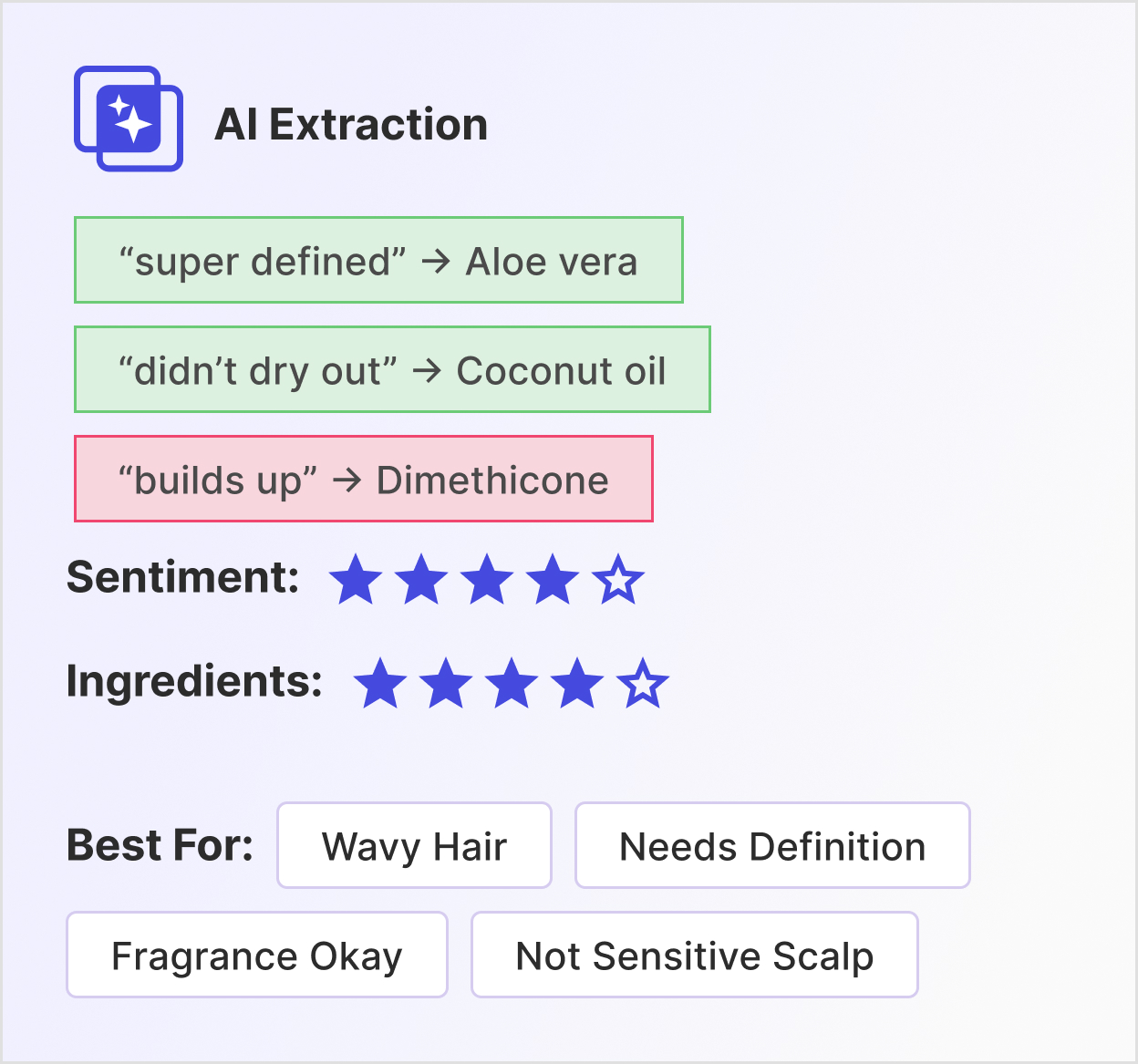This screenshot has width=1138, height=1064.
Task: Open the "didn't dry out" Coconut oil box
Action: [x=392, y=369]
